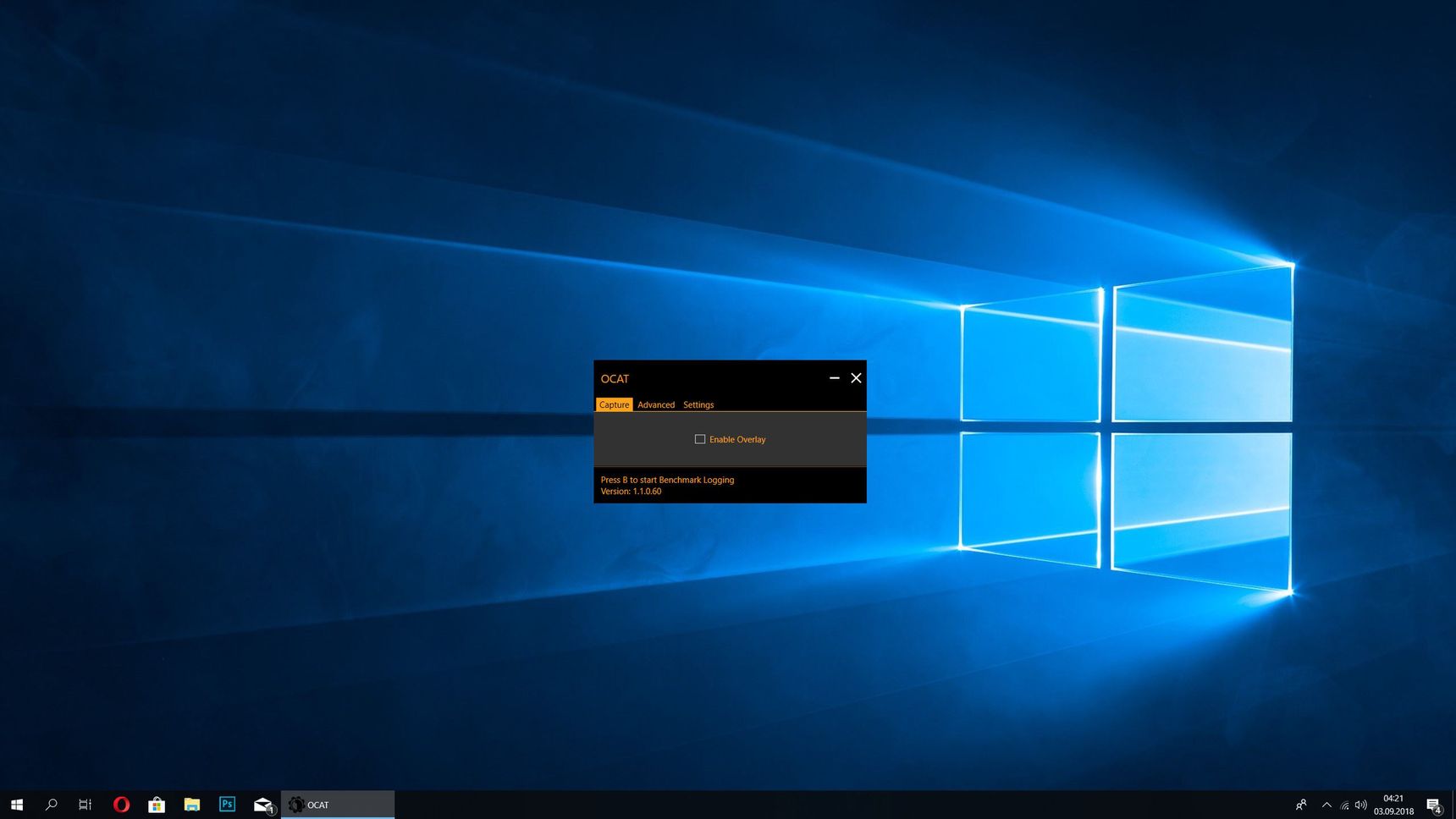This screenshot has width=1456, height=819.
Task: Open the network Wi-Fi icon
Action: tap(1344, 805)
